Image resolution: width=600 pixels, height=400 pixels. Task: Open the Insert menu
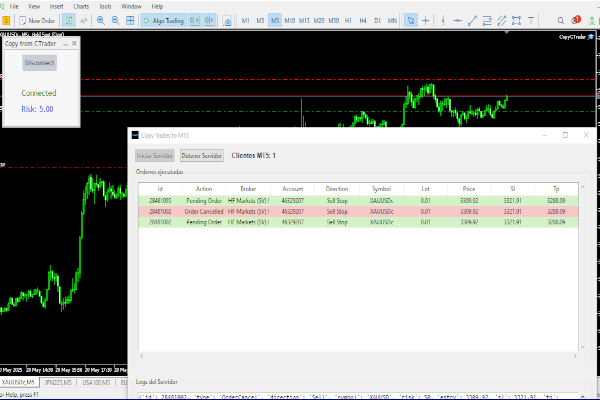click(56, 7)
